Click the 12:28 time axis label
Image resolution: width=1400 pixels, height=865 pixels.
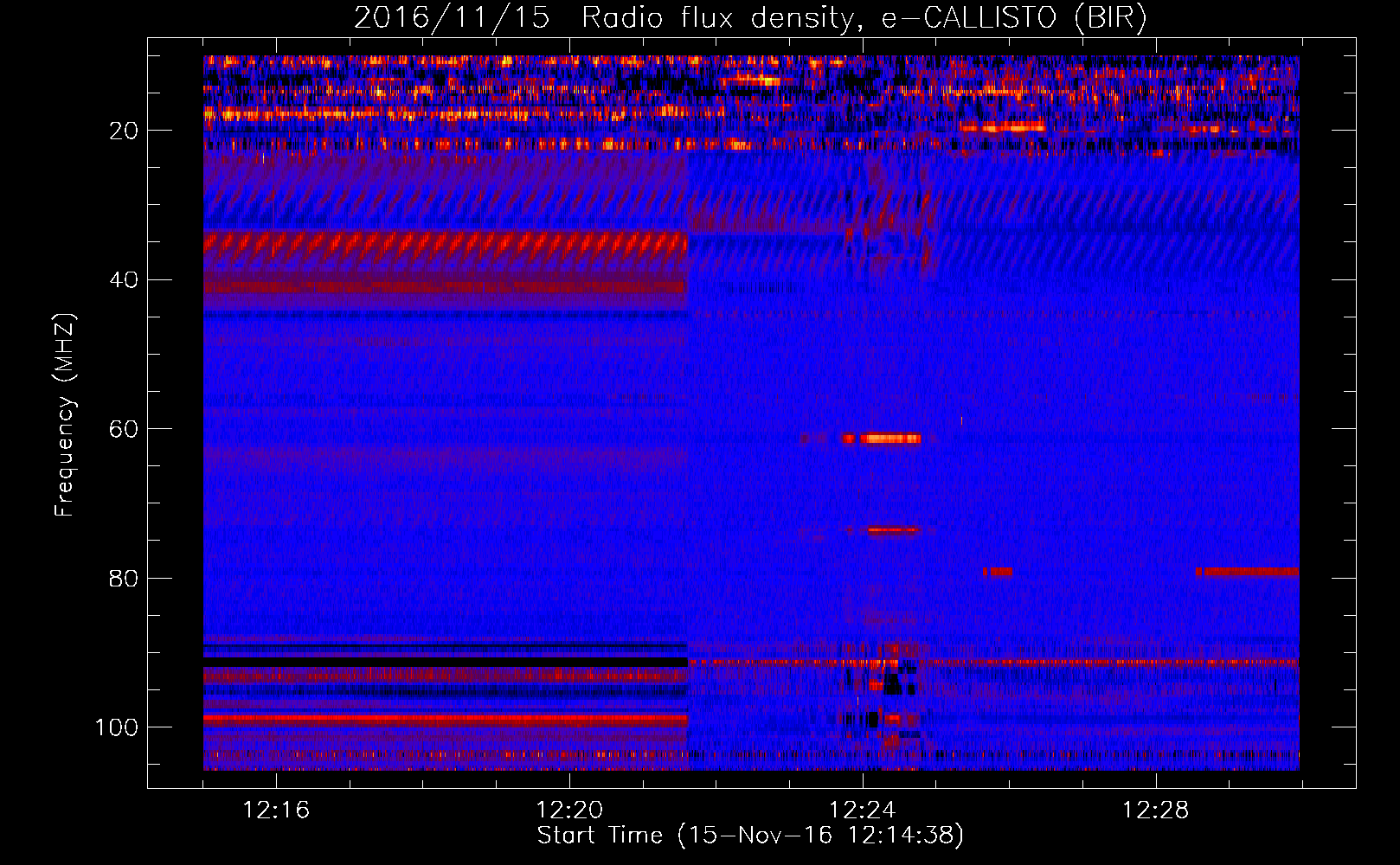tap(1156, 810)
